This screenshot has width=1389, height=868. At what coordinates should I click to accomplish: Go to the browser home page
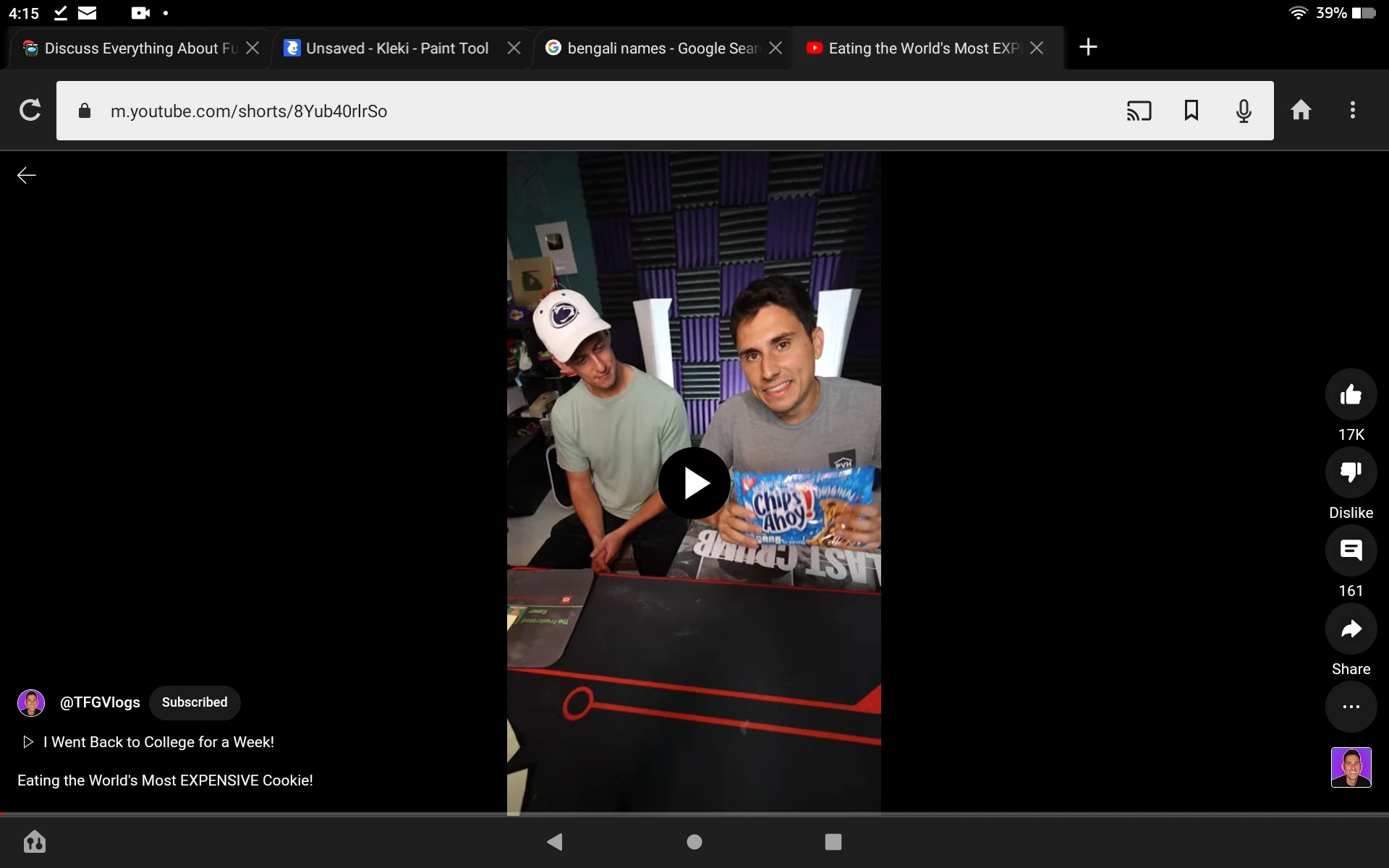1301,110
